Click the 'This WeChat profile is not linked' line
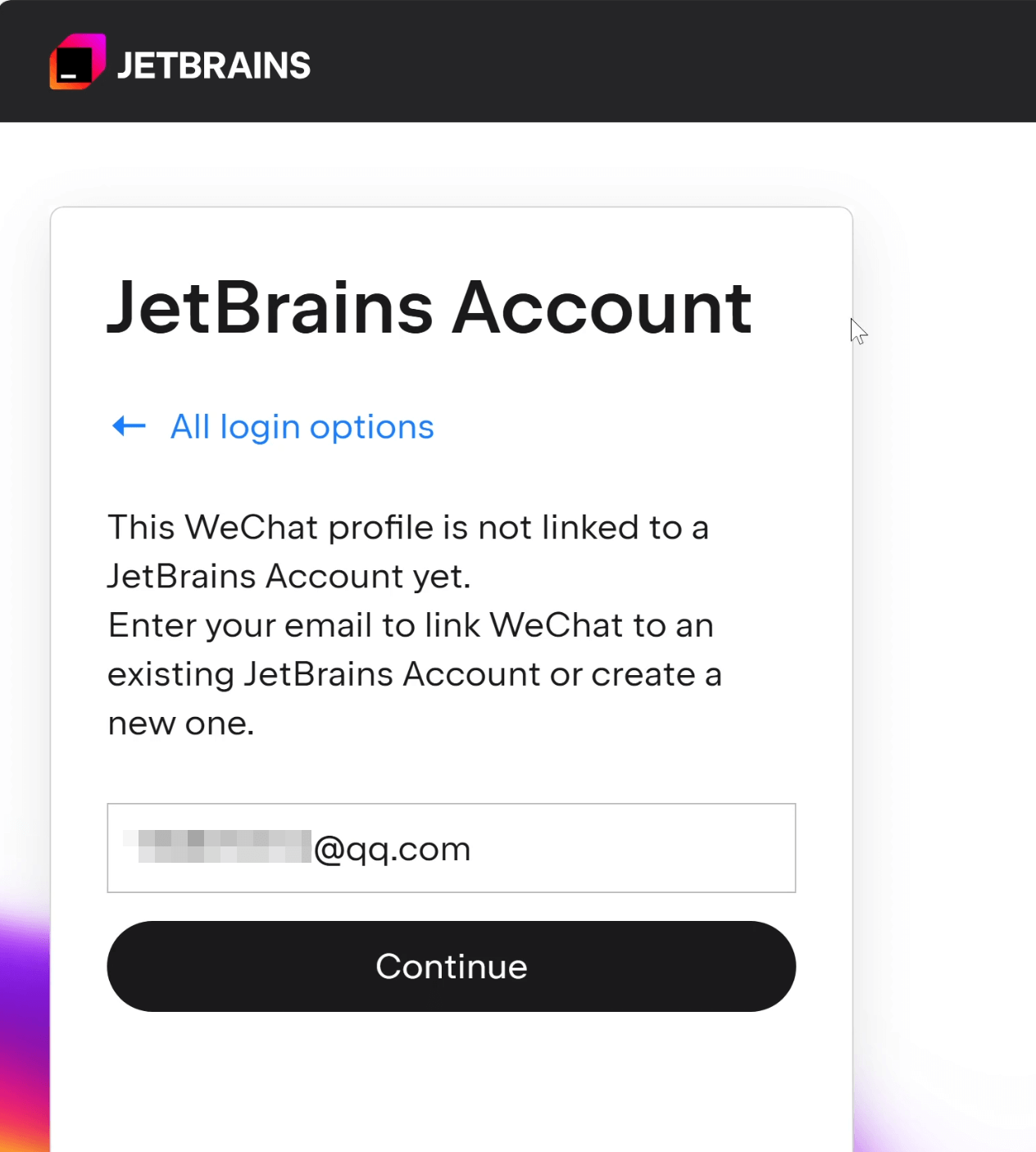 coord(407,528)
